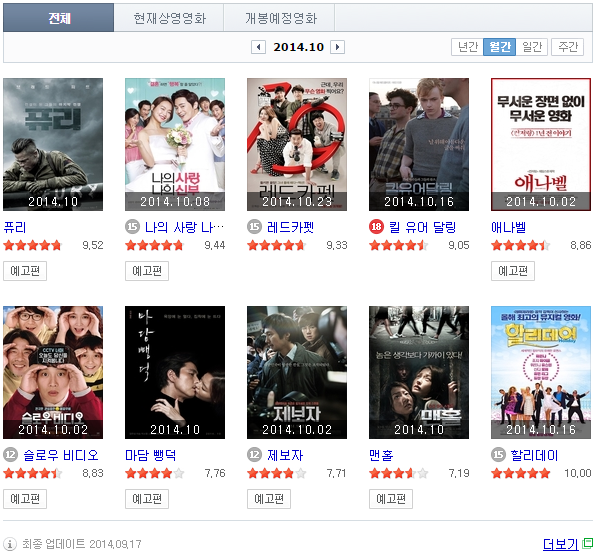The image size is (595, 557).
Task: Click the 제보자 title link
Action: [285, 455]
